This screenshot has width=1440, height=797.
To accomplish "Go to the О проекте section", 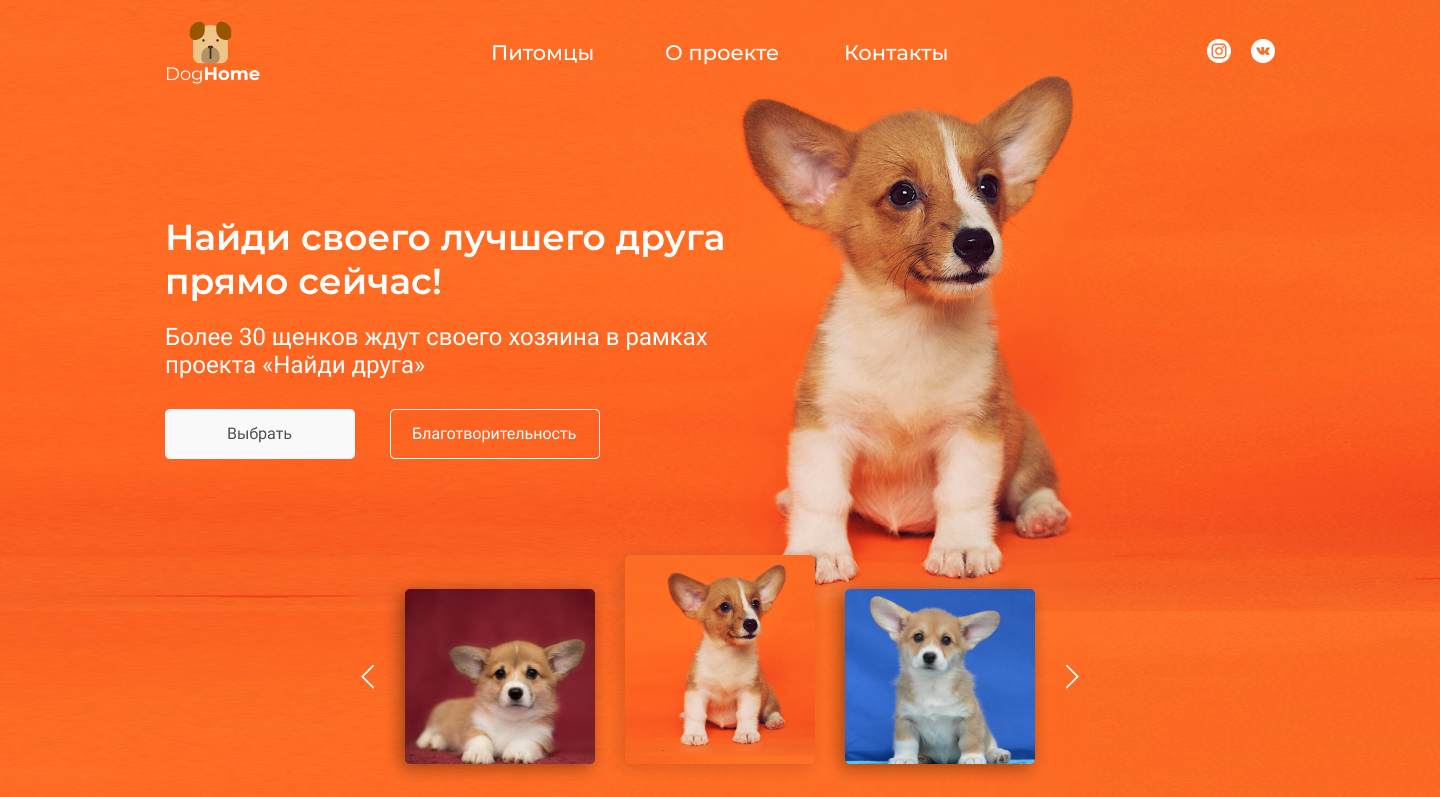I will pyautogui.click(x=722, y=53).
